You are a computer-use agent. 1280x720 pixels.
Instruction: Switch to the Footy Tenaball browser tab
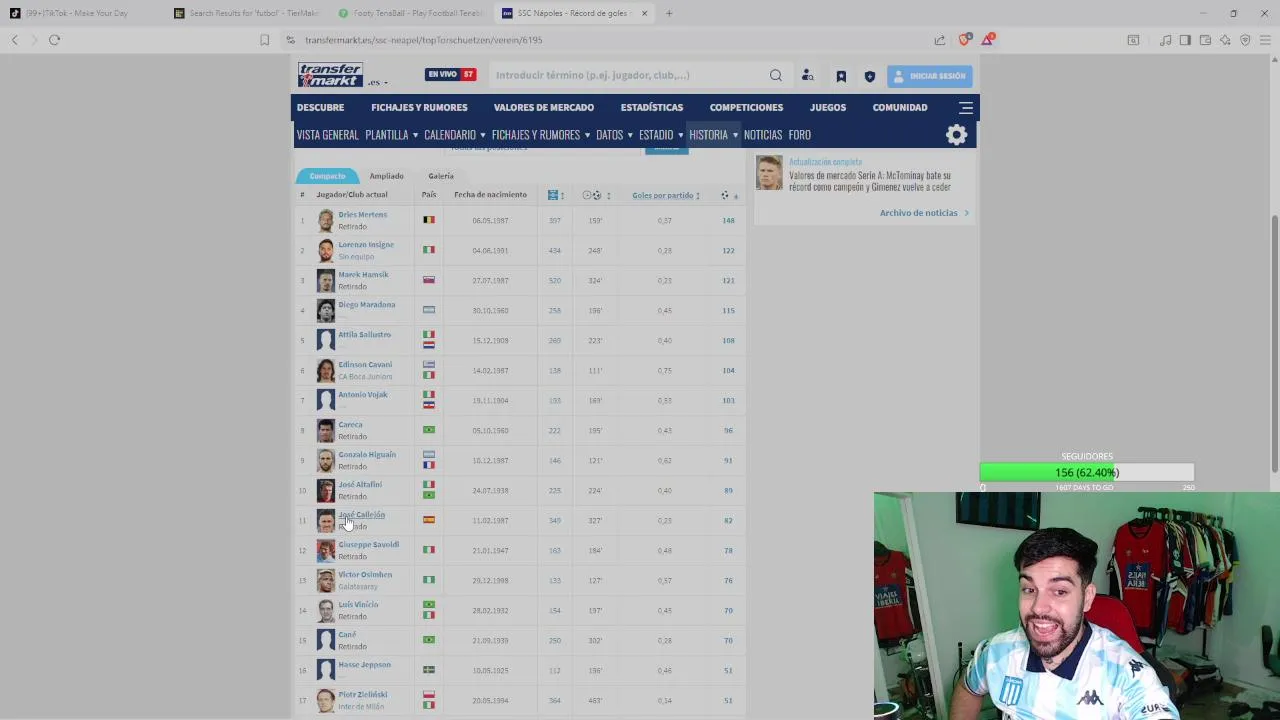click(412, 13)
